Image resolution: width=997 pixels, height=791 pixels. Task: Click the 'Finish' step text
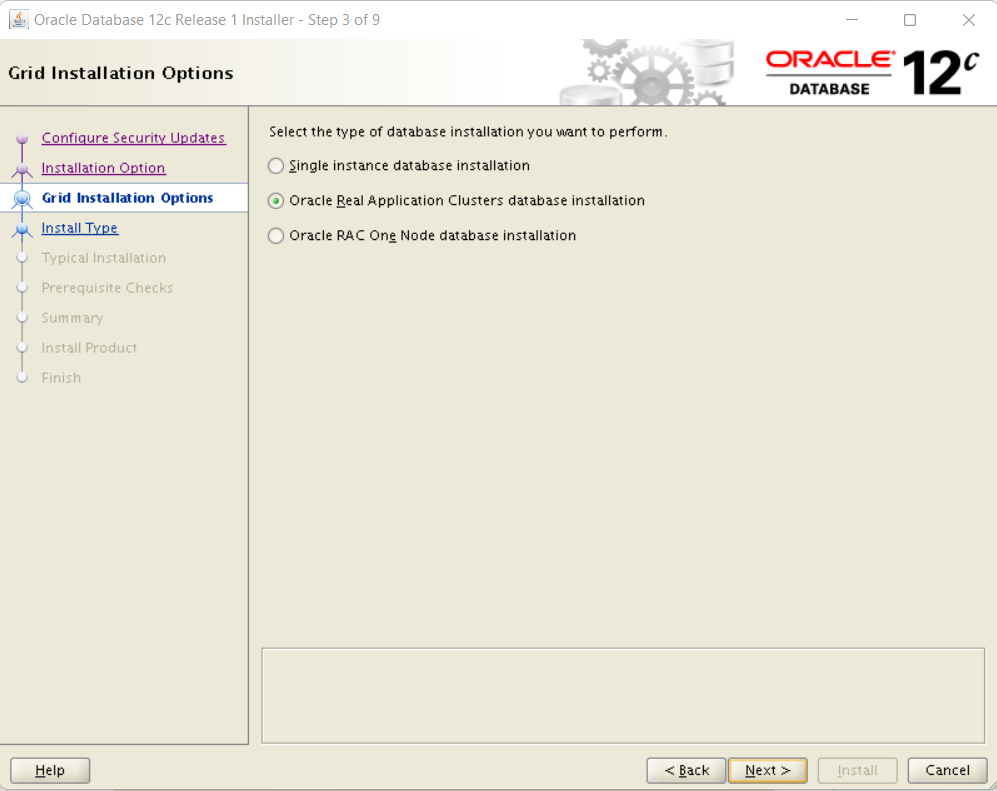(61, 377)
